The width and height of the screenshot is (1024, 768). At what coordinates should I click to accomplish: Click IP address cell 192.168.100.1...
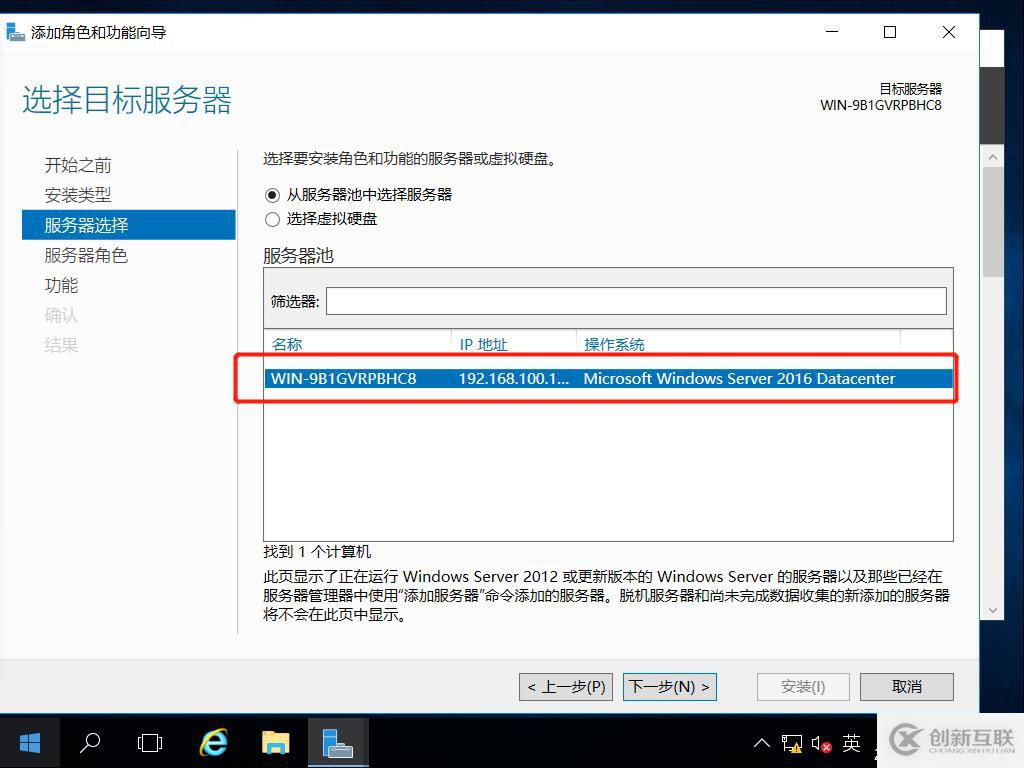513,379
